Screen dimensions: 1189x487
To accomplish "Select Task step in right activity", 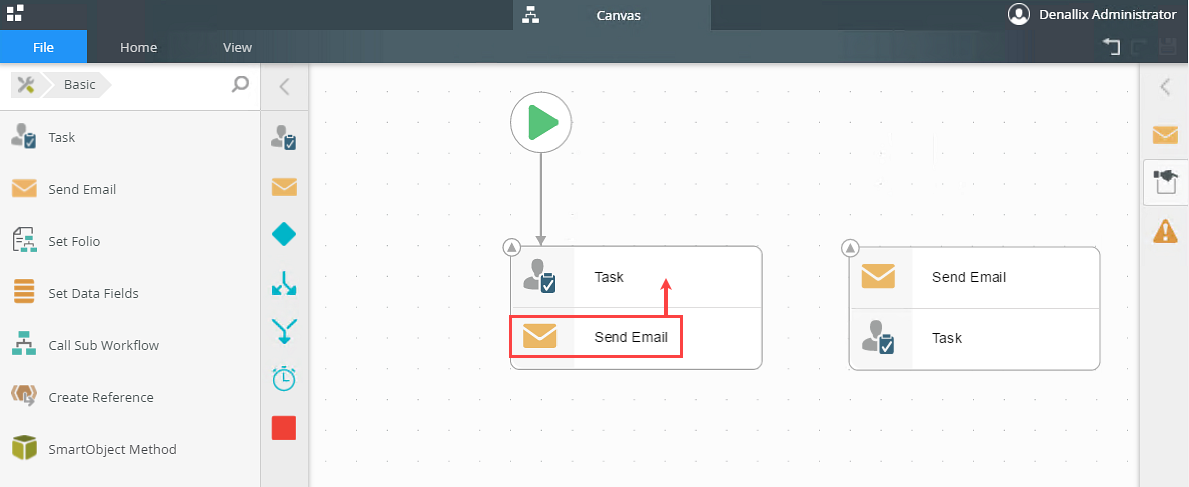I will (974, 338).
